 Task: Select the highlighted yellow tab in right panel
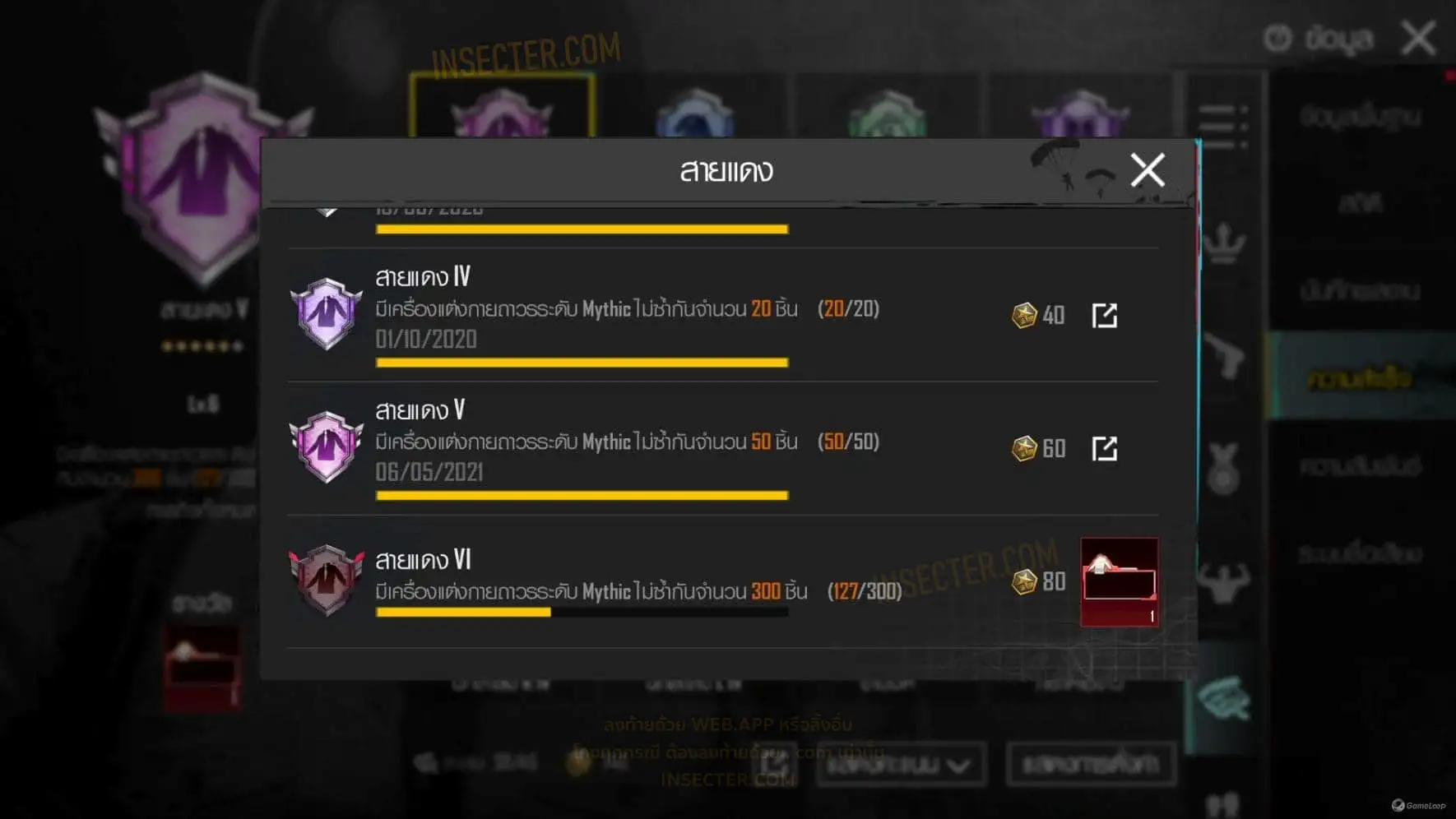[1361, 377]
